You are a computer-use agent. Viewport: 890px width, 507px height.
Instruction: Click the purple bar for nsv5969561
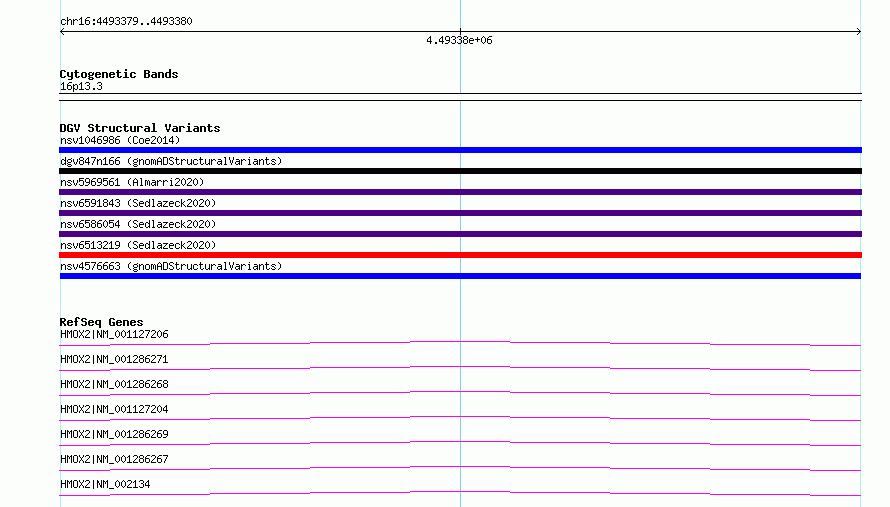(x=460, y=192)
